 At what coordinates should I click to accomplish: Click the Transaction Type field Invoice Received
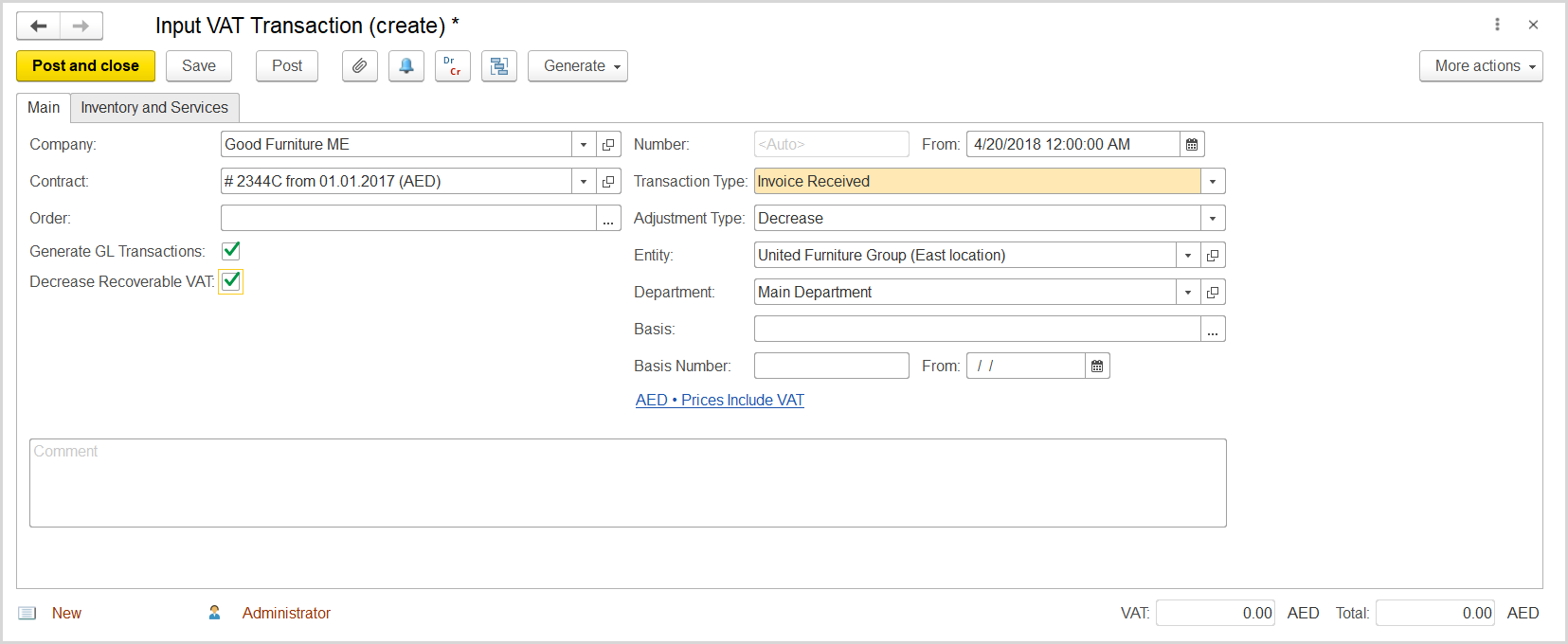(x=977, y=181)
